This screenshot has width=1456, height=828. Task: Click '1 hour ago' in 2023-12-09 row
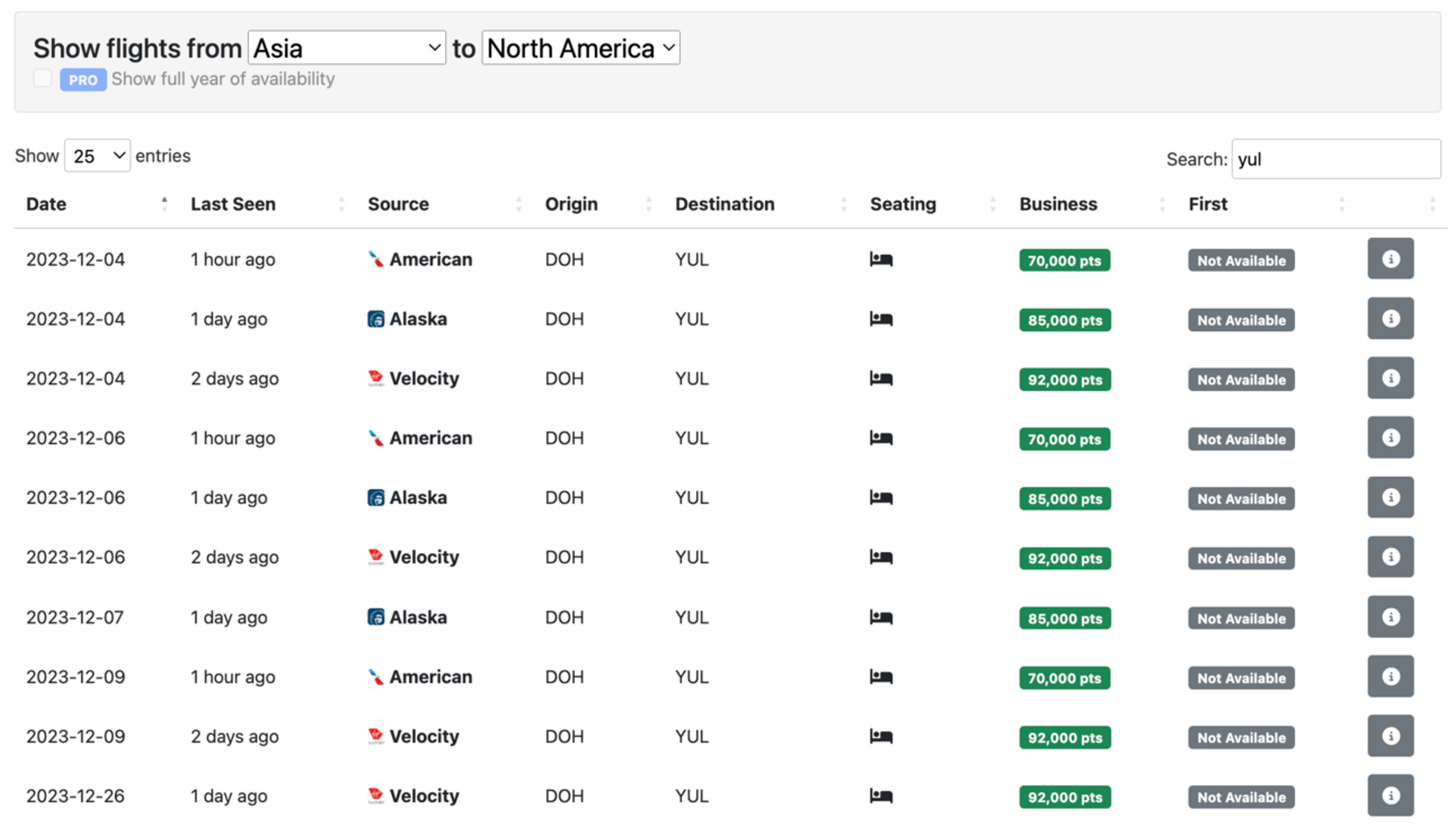233,677
